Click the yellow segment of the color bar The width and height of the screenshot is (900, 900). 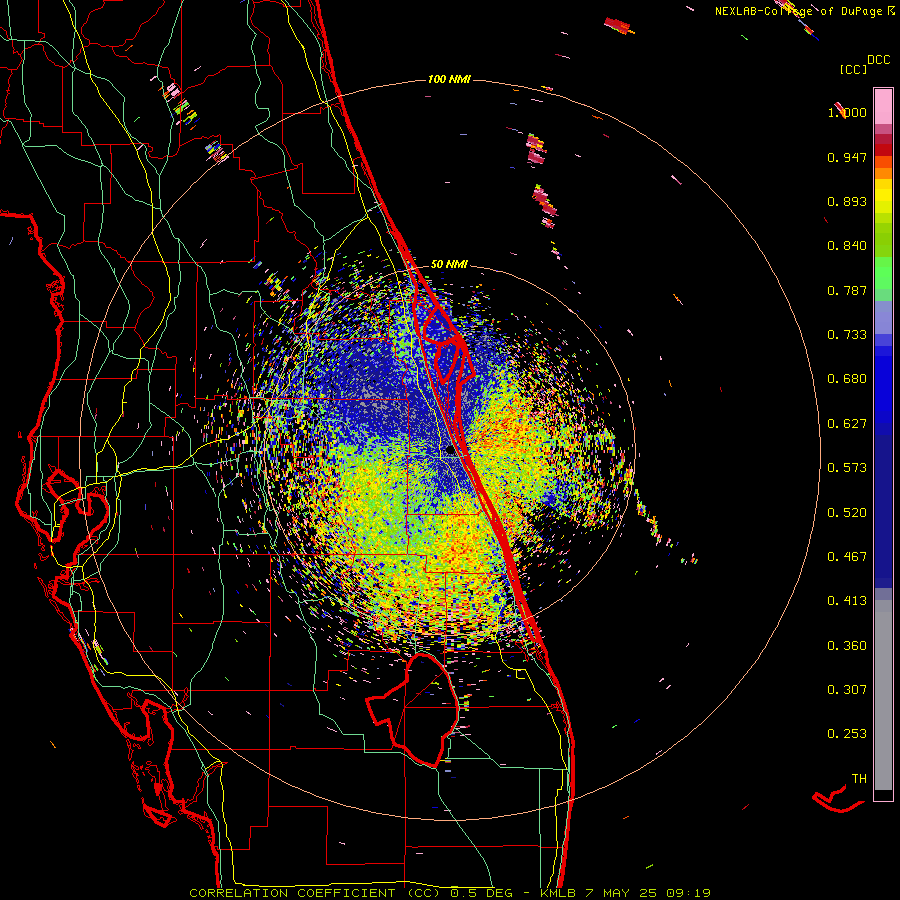[883, 196]
